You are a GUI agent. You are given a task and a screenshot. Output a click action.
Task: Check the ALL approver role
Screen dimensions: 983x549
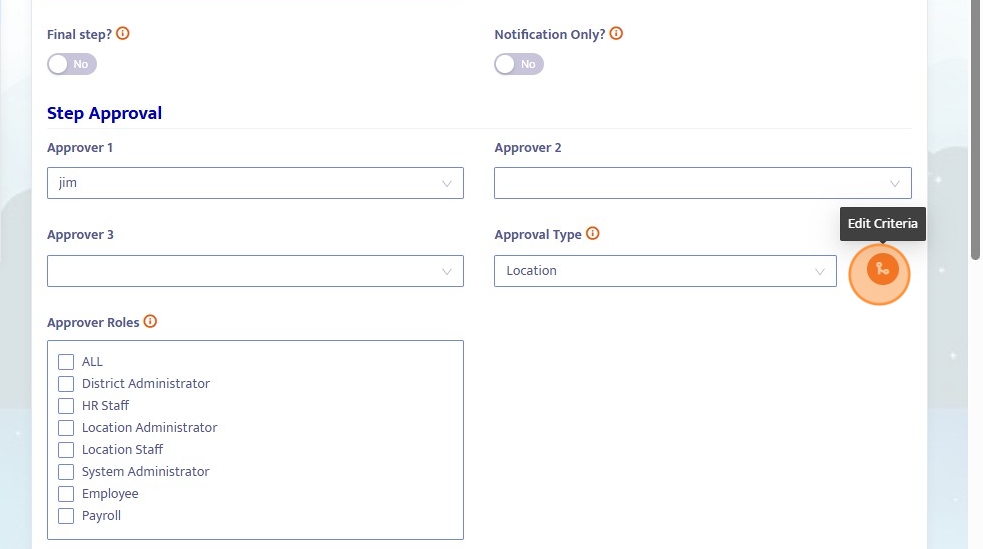click(66, 362)
